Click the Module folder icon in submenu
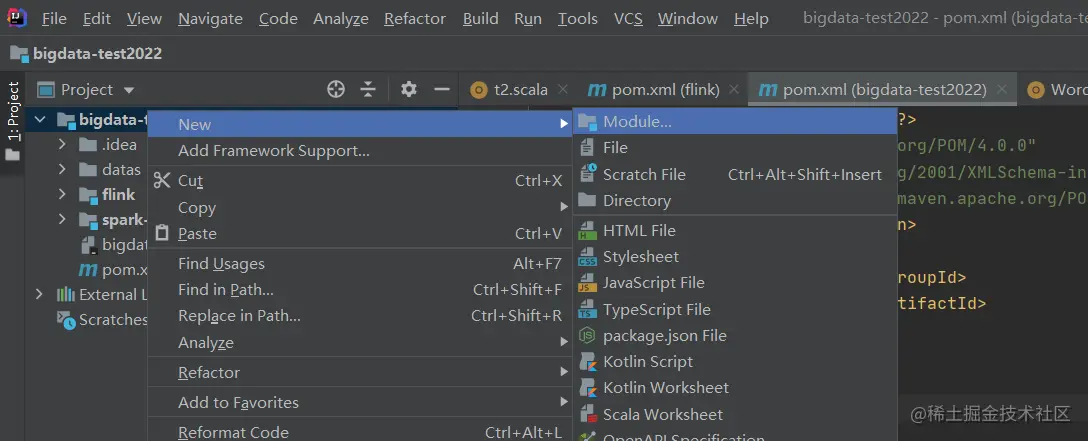1088x441 pixels. [588, 122]
